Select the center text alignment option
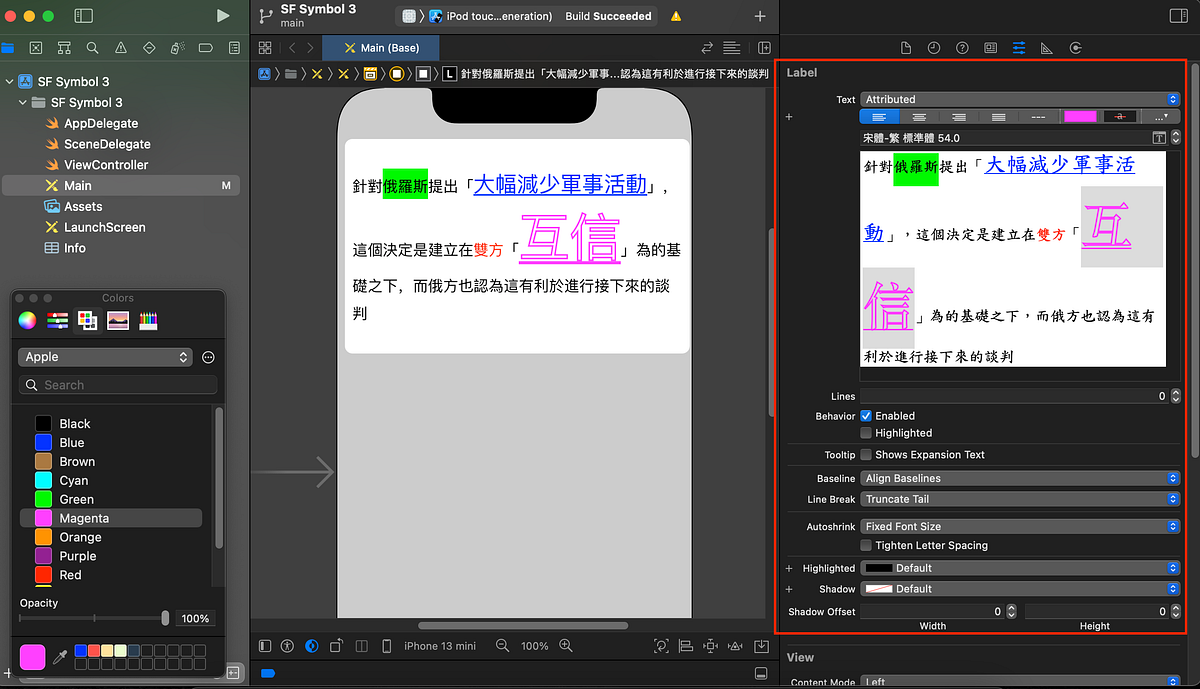The width and height of the screenshot is (1200, 689). tap(919, 116)
